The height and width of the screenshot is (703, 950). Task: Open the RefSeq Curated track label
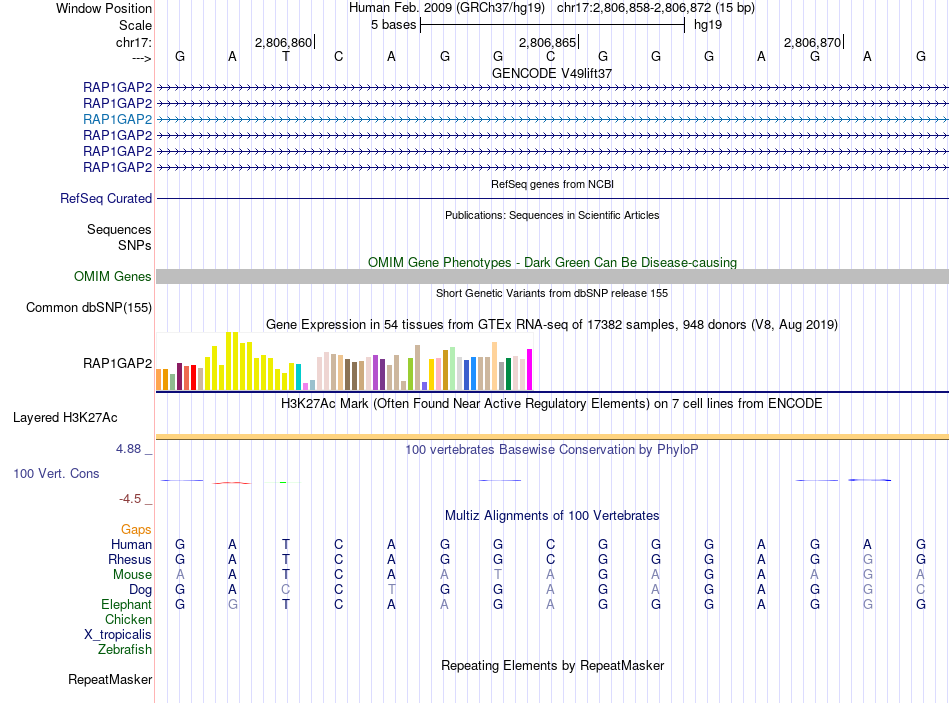coord(106,199)
